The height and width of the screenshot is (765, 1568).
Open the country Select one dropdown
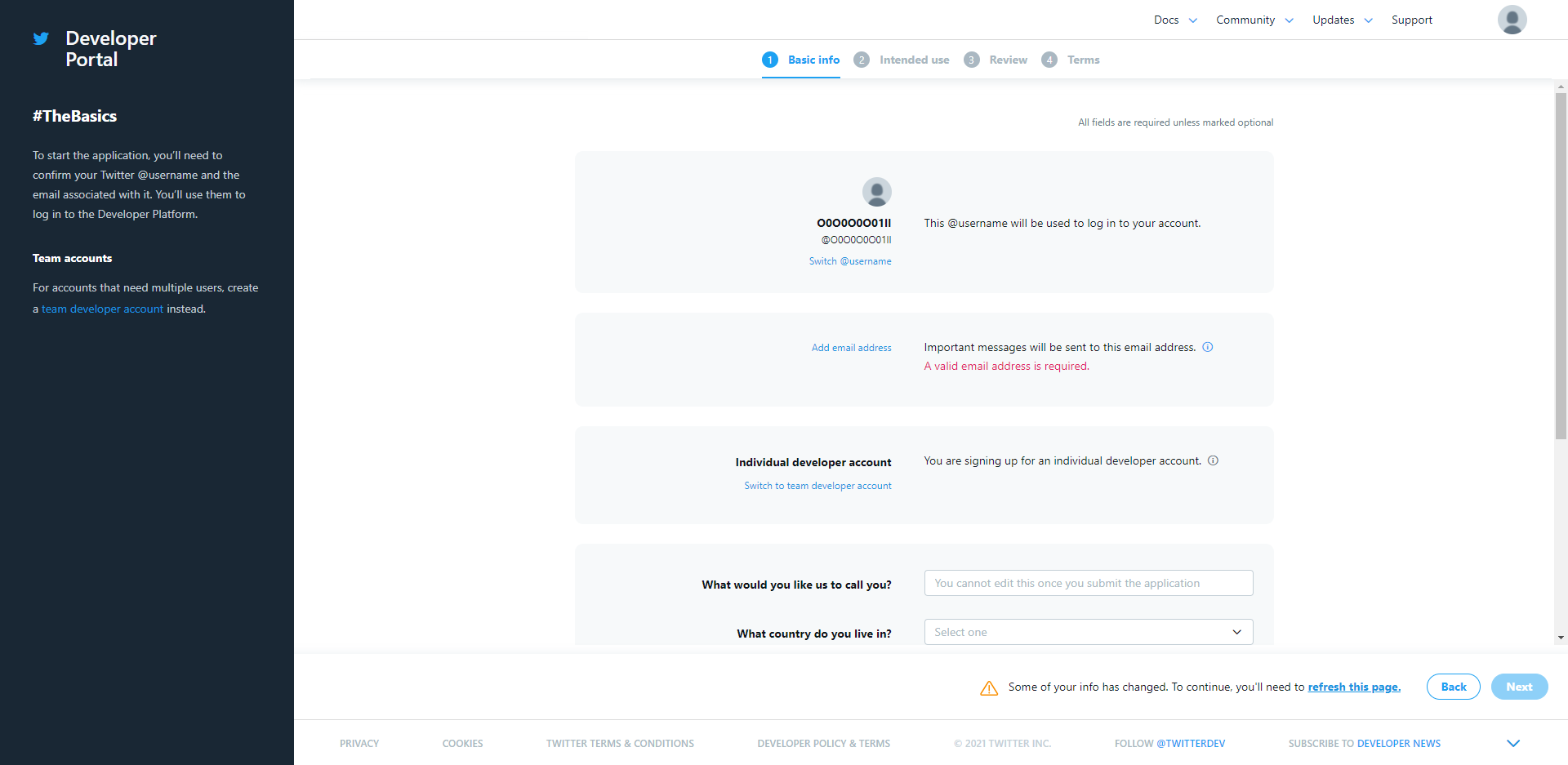1089,632
